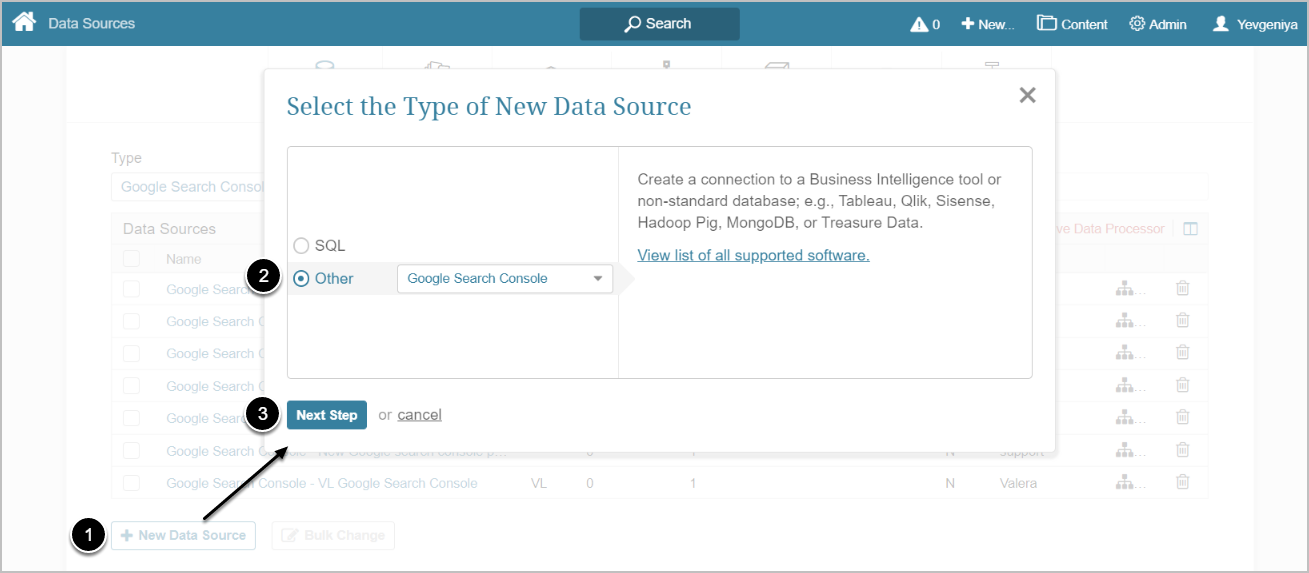This screenshot has height=573, width=1309.
Task: Open the New menu in top bar
Action: [x=987, y=24]
